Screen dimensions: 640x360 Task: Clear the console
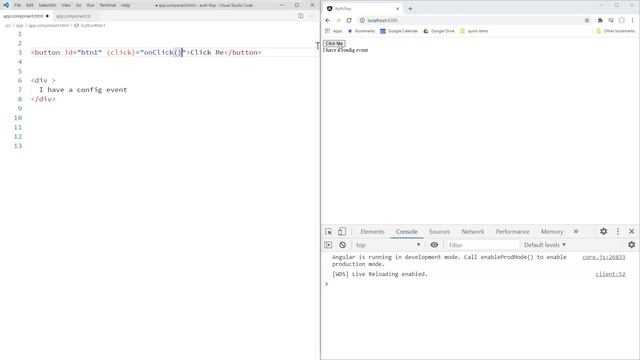(x=342, y=245)
